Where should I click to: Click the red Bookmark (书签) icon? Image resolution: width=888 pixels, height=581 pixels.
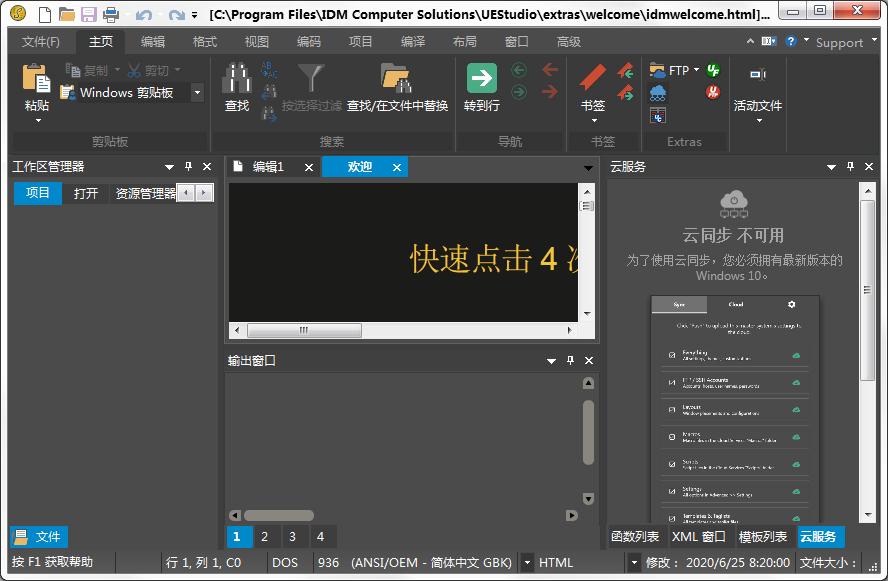[593, 80]
